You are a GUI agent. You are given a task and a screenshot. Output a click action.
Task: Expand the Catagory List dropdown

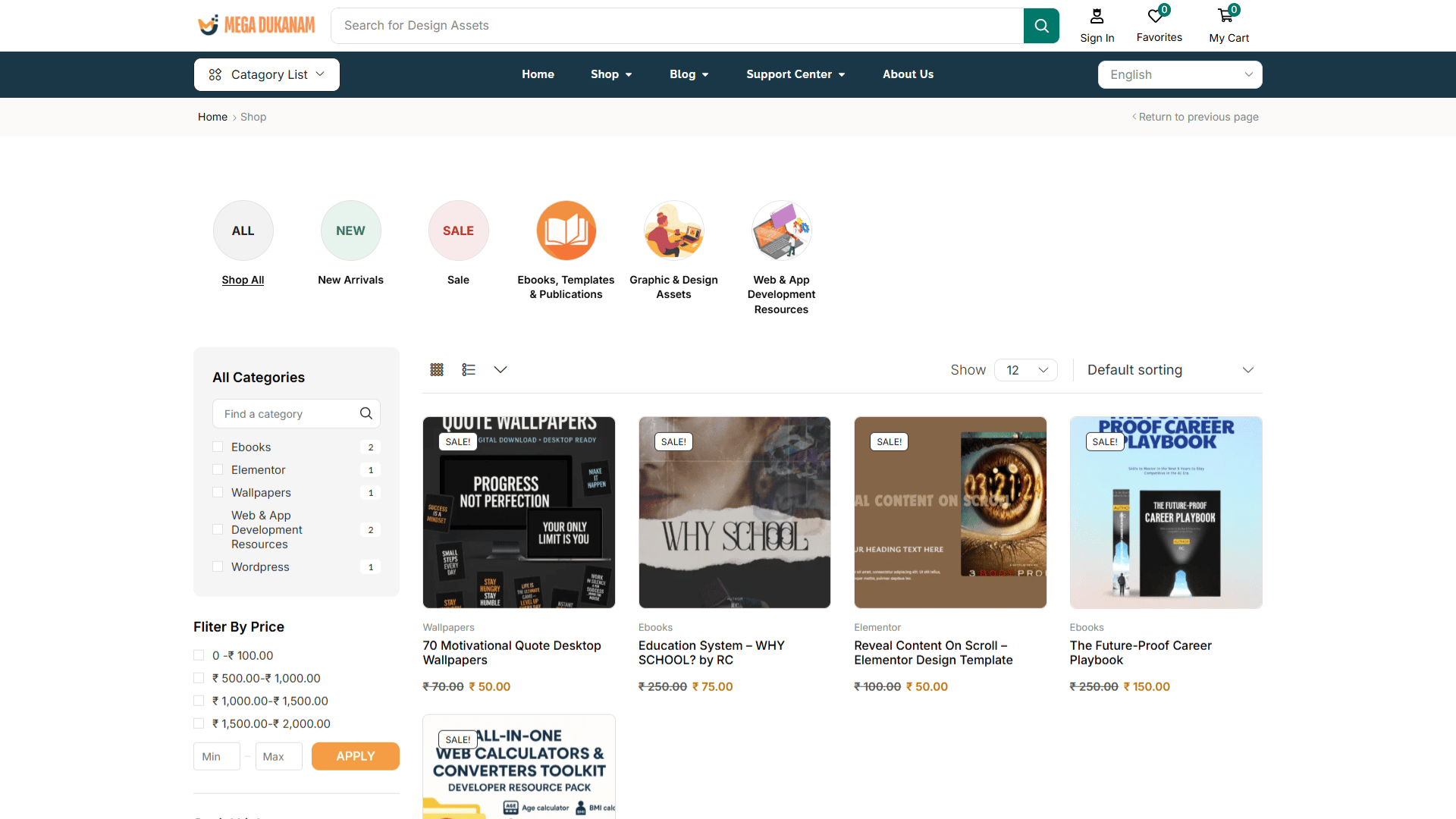(267, 74)
